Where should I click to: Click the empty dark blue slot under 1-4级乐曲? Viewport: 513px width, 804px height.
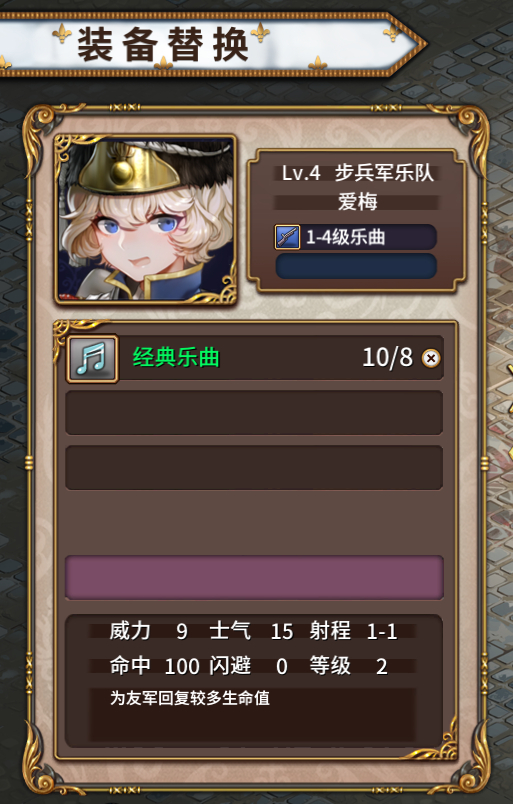click(356, 266)
